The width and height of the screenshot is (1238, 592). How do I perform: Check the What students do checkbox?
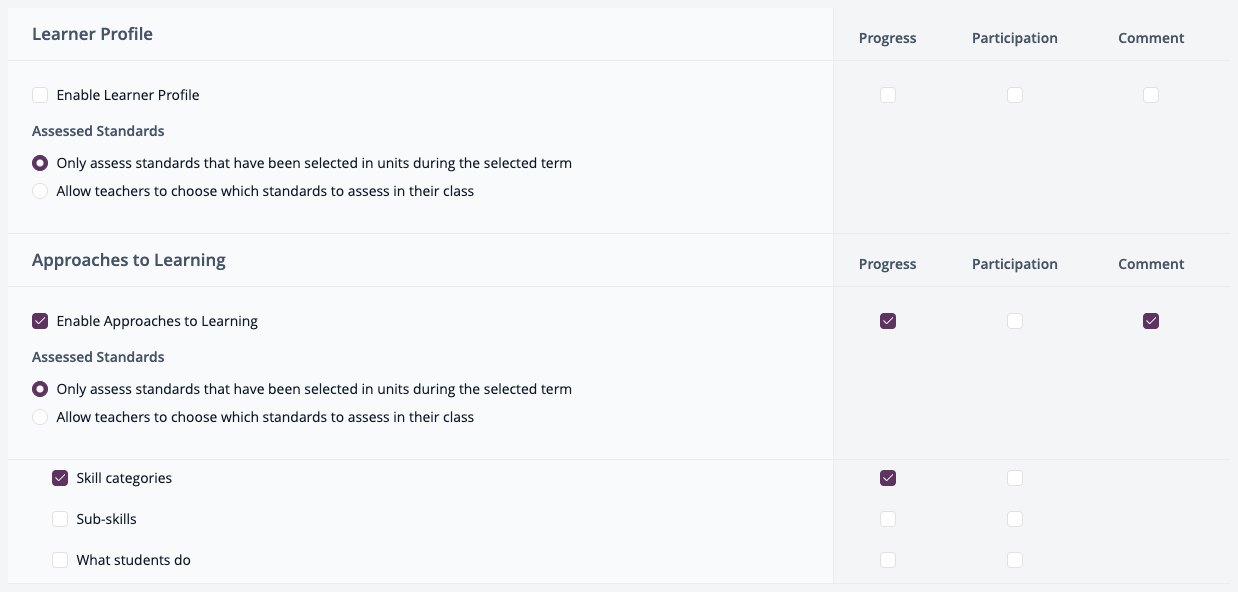point(60,560)
